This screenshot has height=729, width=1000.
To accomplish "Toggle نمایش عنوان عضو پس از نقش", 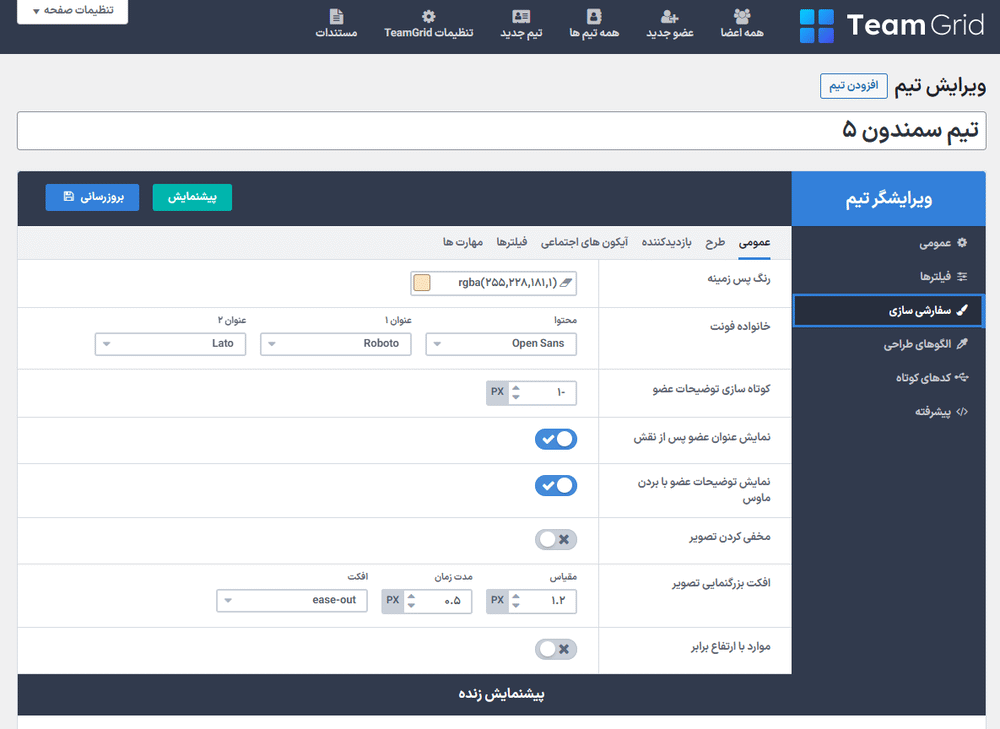I will (556, 439).
